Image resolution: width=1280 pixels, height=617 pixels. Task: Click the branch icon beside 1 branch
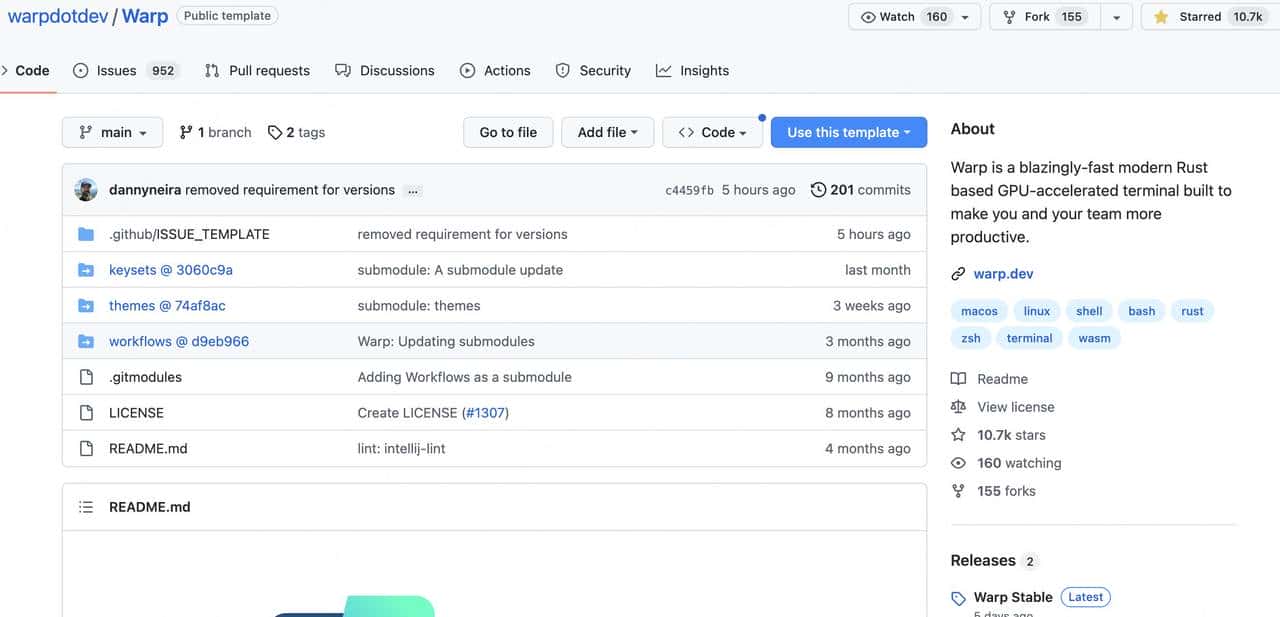pos(186,132)
